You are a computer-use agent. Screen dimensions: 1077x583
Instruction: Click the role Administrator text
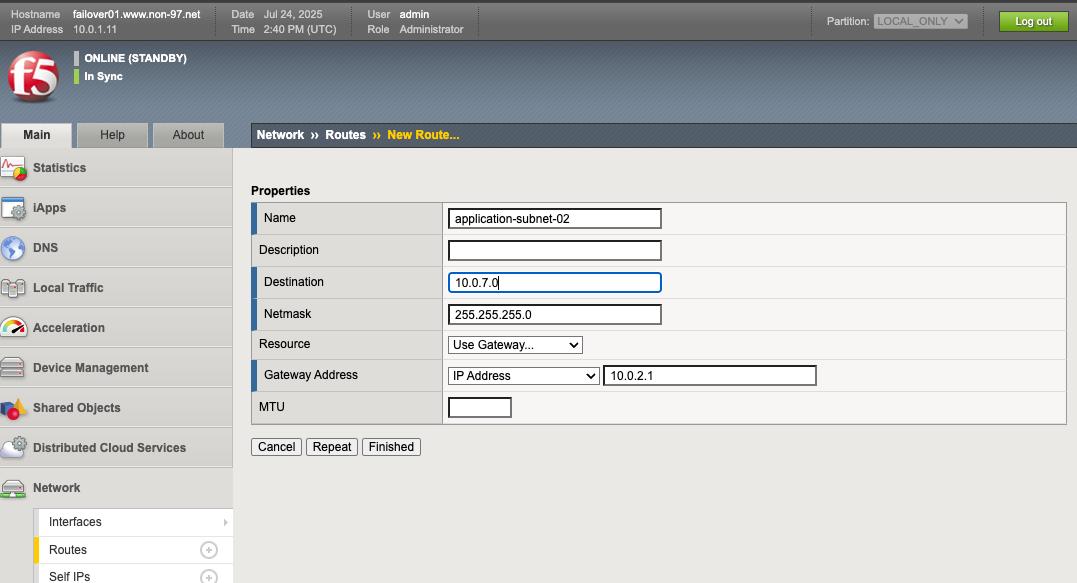[431, 30]
